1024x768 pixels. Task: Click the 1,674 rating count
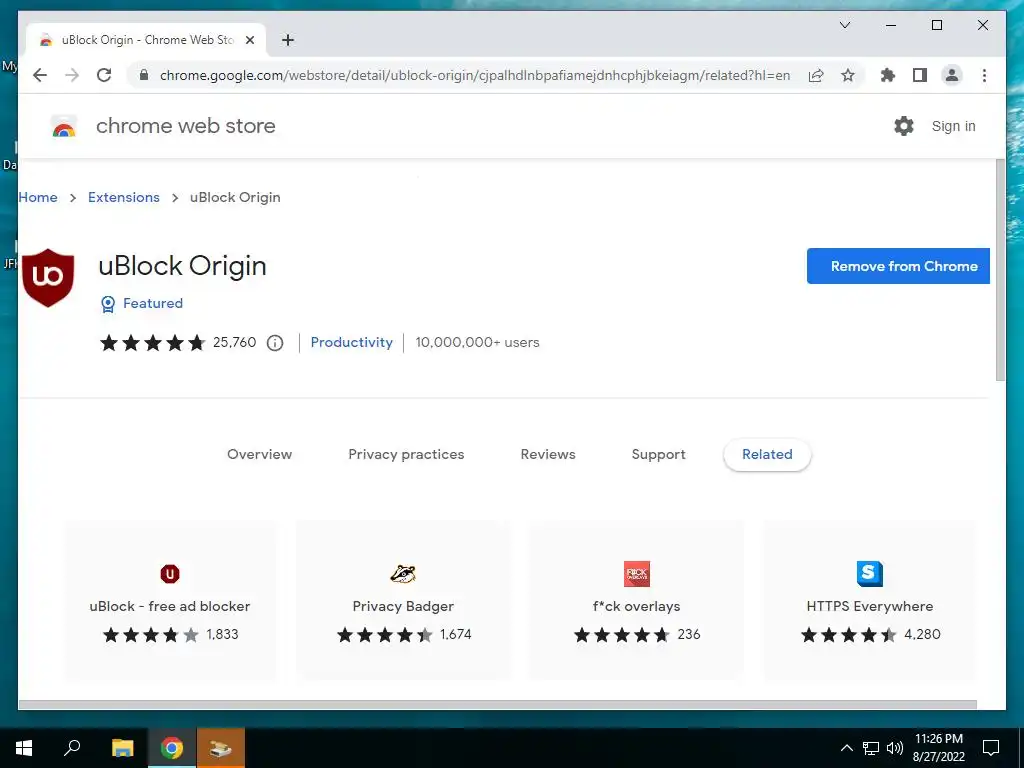[x=455, y=634]
